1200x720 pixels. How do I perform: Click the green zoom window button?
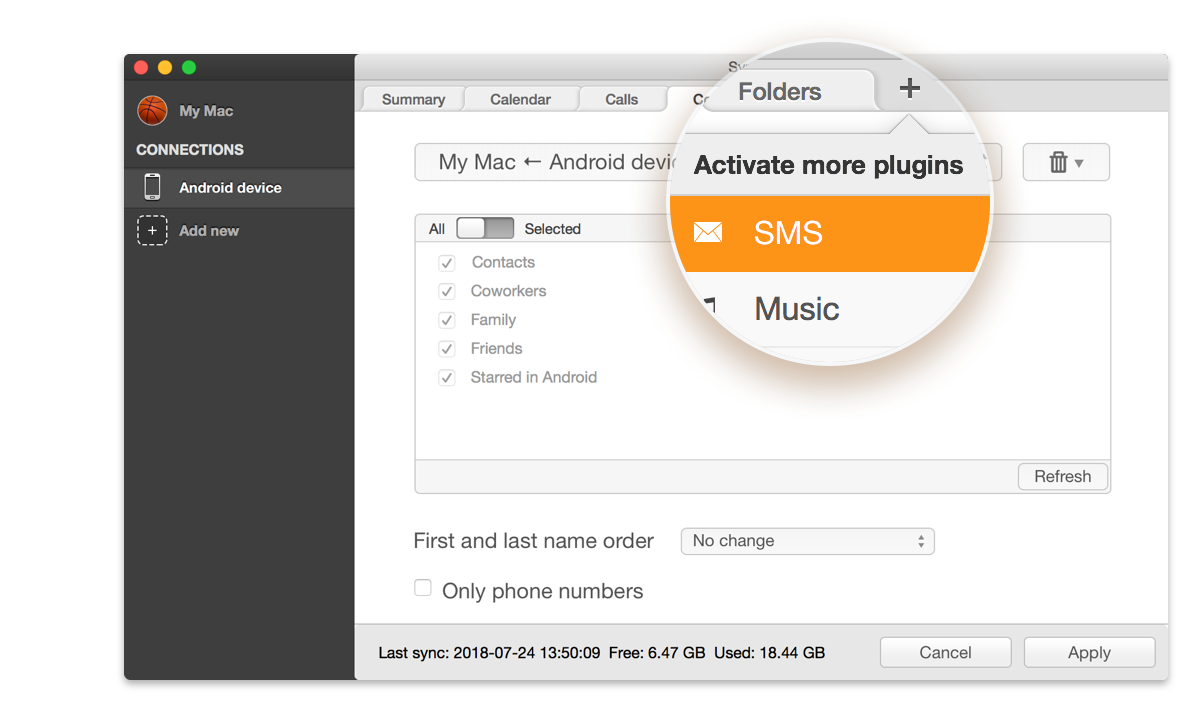(189, 67)
